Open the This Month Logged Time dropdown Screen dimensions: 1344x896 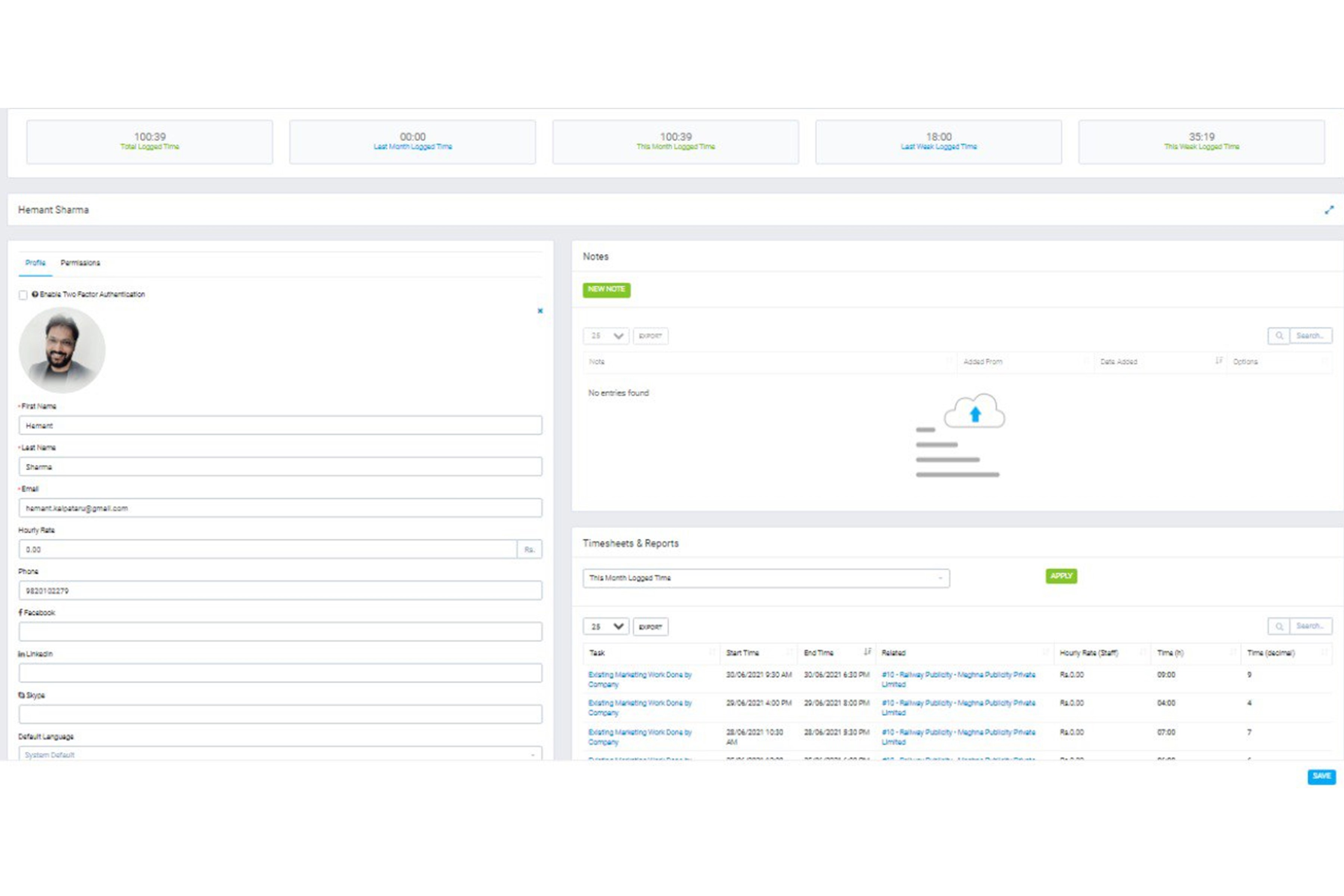pyautogui.click(x=765, y=578)
